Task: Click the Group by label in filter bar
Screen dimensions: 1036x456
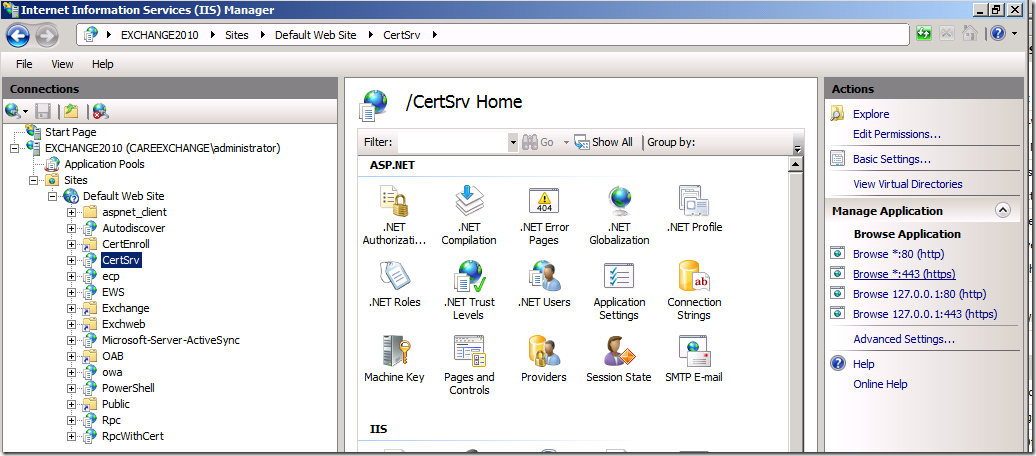Action: tap(671, 142)
